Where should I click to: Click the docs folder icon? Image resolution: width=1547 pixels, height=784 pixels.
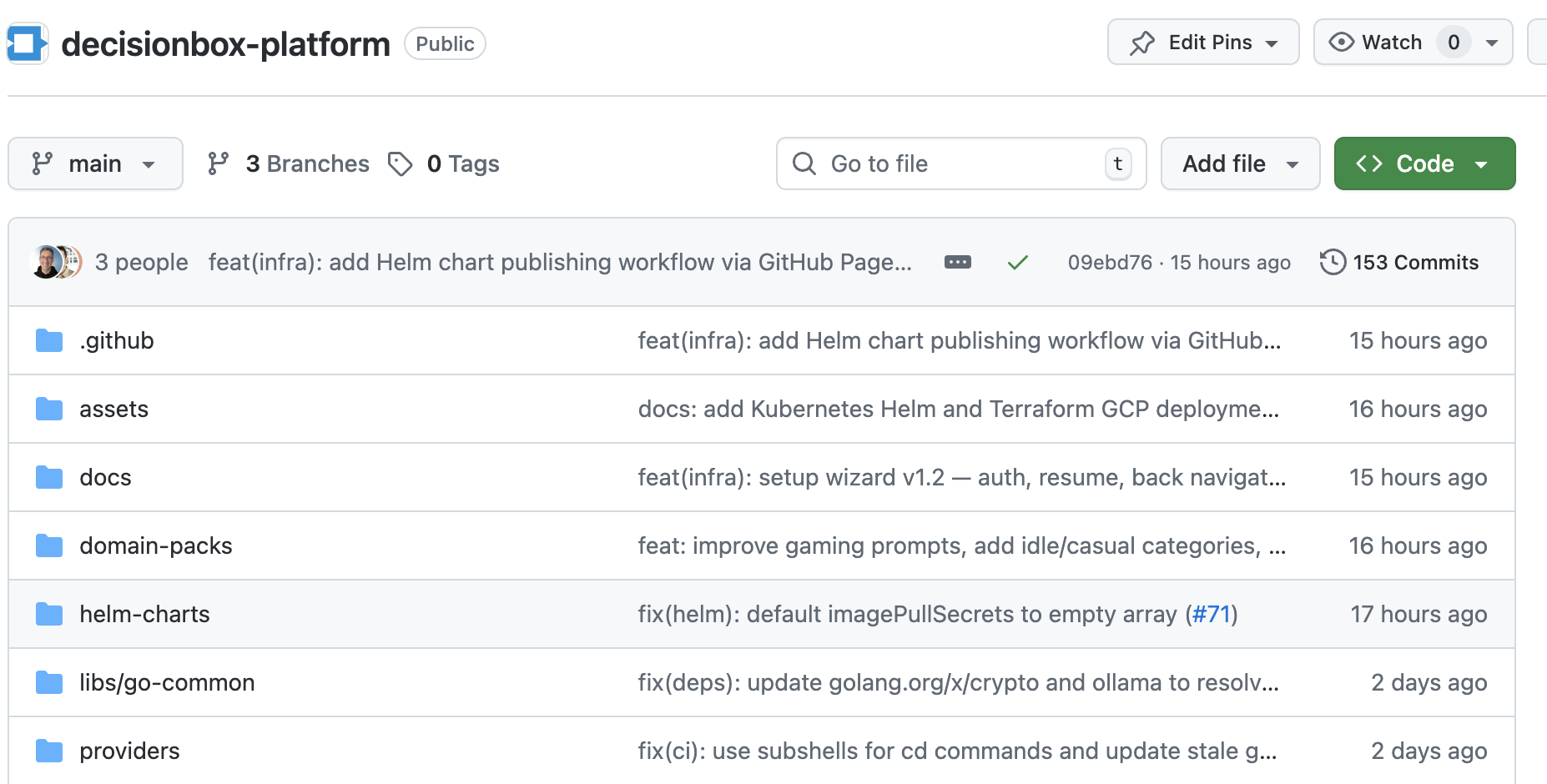tap(49, 478)
